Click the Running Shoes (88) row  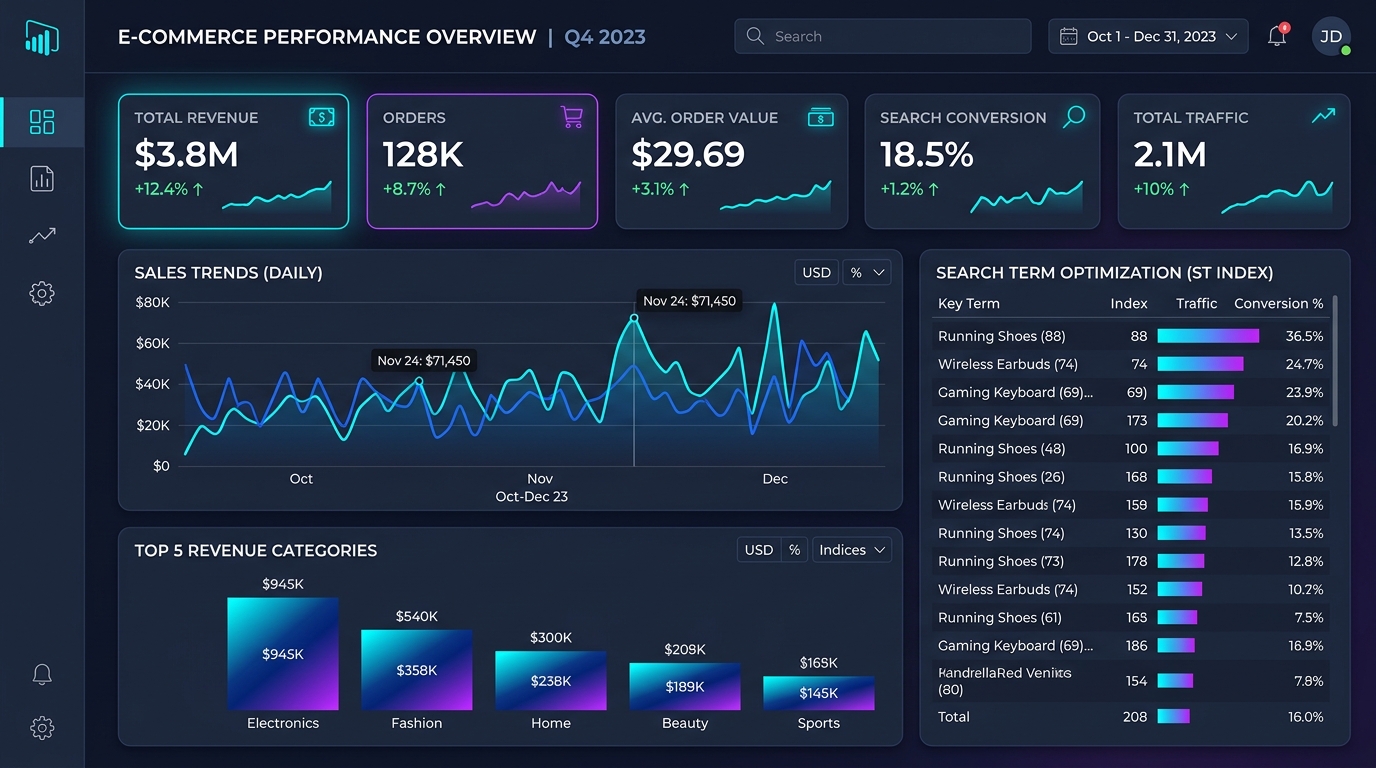tap(1131, 336)
